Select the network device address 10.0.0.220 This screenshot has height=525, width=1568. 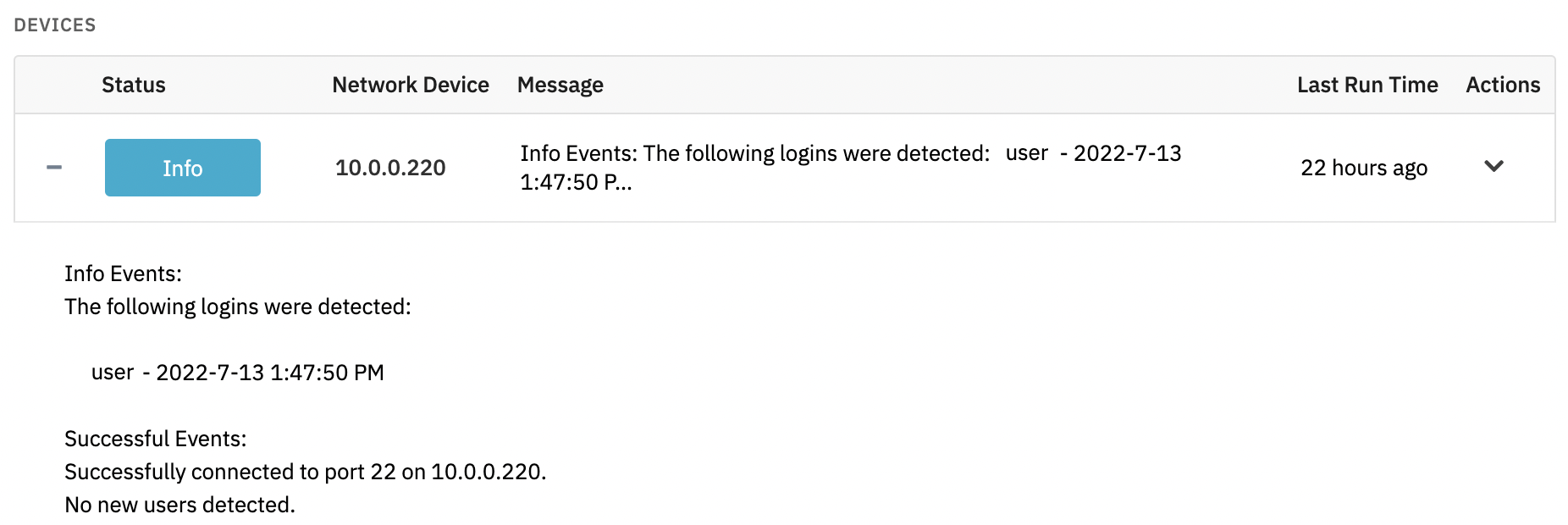390,167
